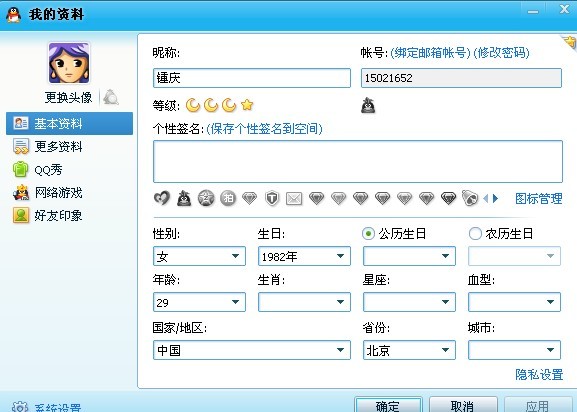The width and height of the screenshot is (577, 412).
Task: Open the 血型 blood type dropdown
Action: coord(514,302)
